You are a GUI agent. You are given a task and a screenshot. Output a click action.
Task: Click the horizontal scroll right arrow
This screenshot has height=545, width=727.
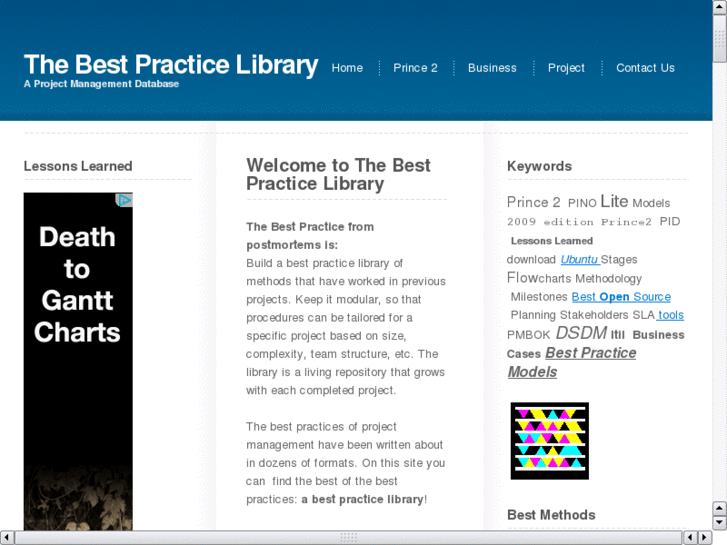point(705,538)
